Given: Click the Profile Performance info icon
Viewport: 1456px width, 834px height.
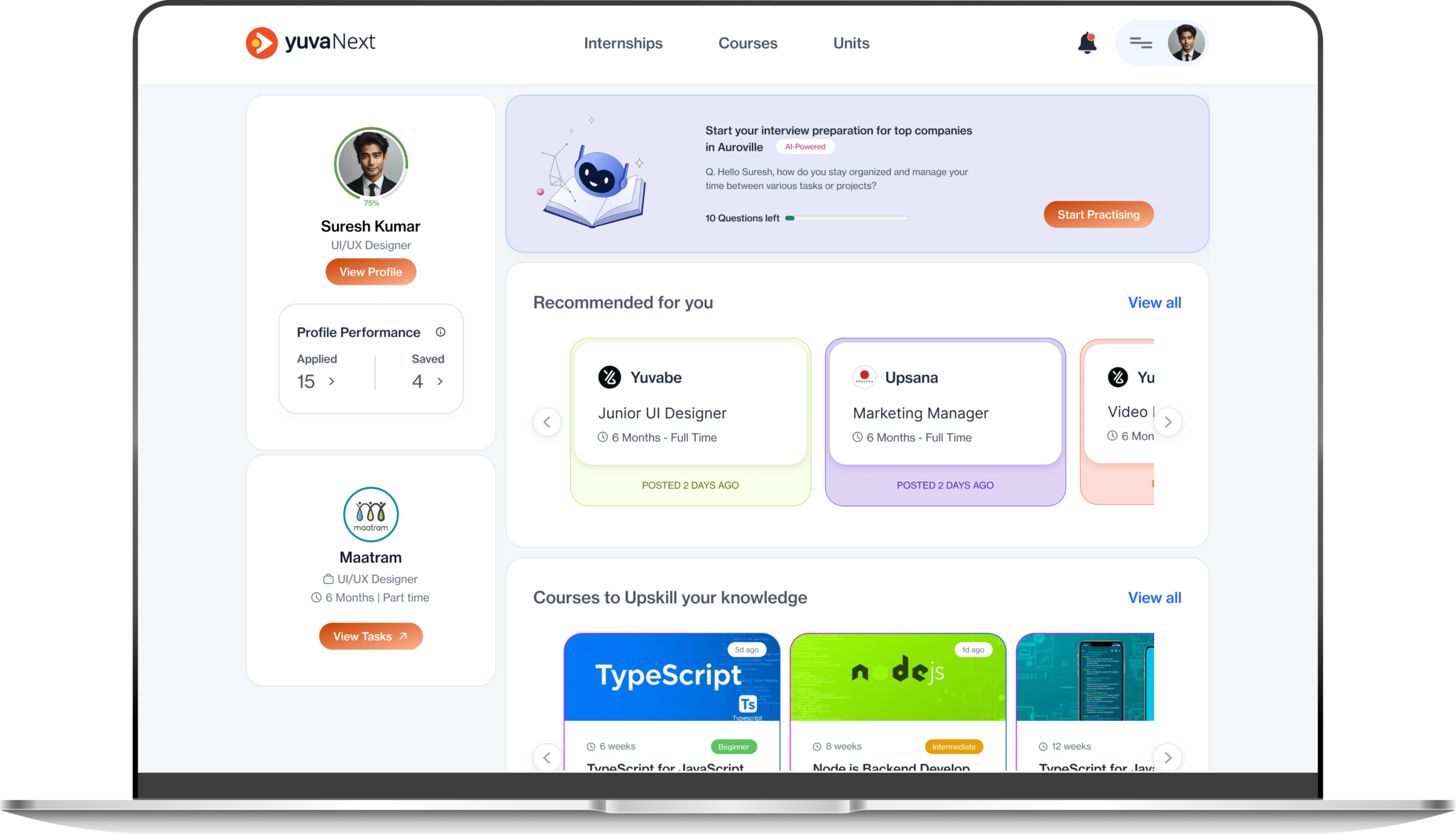Looking at the screenshot, I should click(440, 332).
